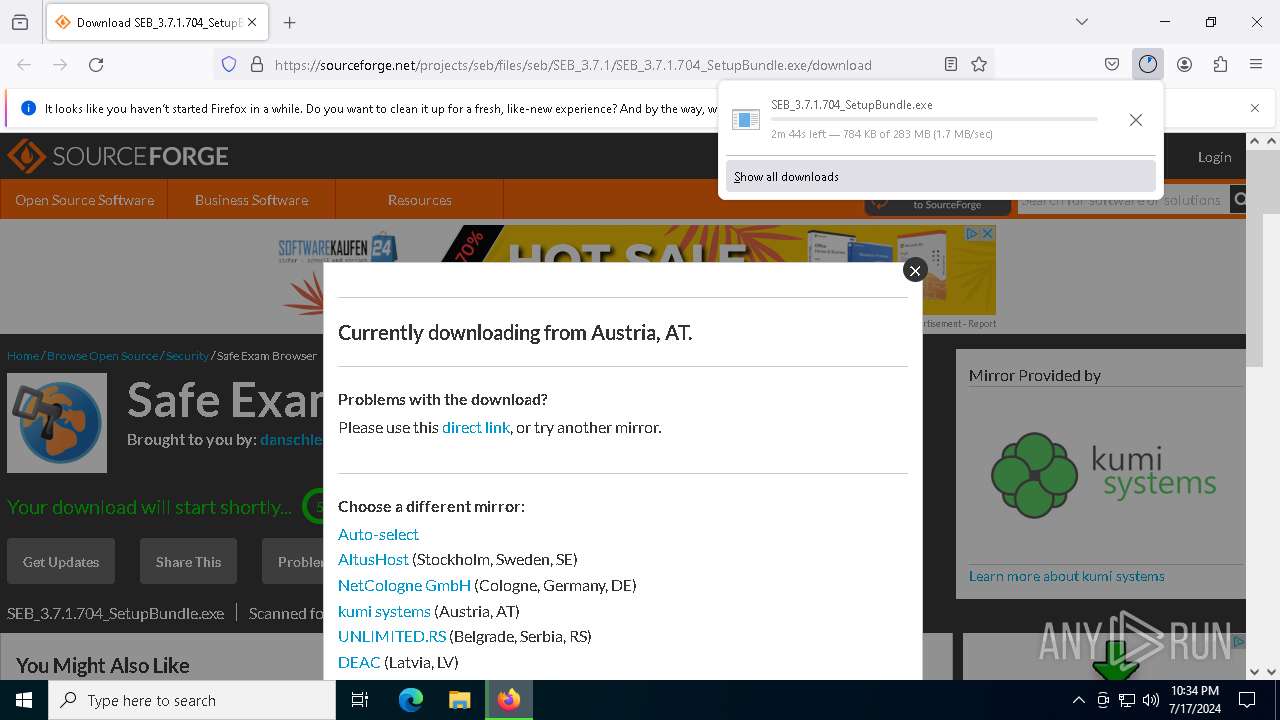Click the taskbar search box

tap(192, 700)
